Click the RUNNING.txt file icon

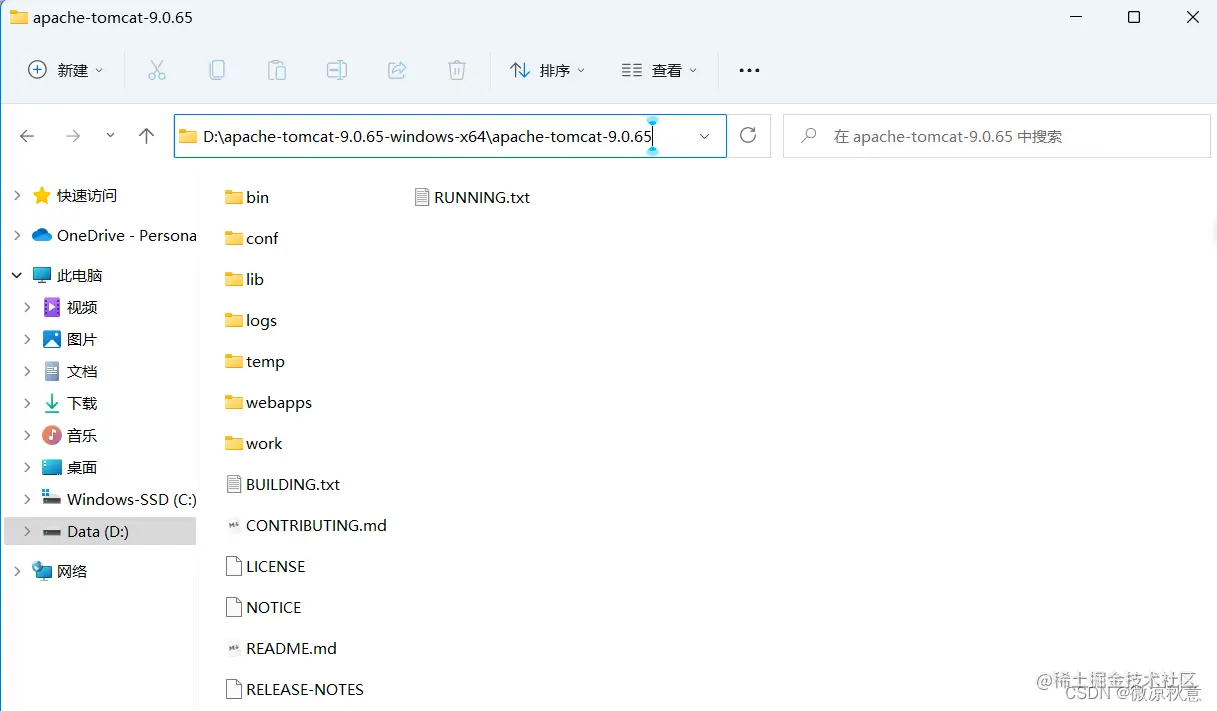click(422, 197)
